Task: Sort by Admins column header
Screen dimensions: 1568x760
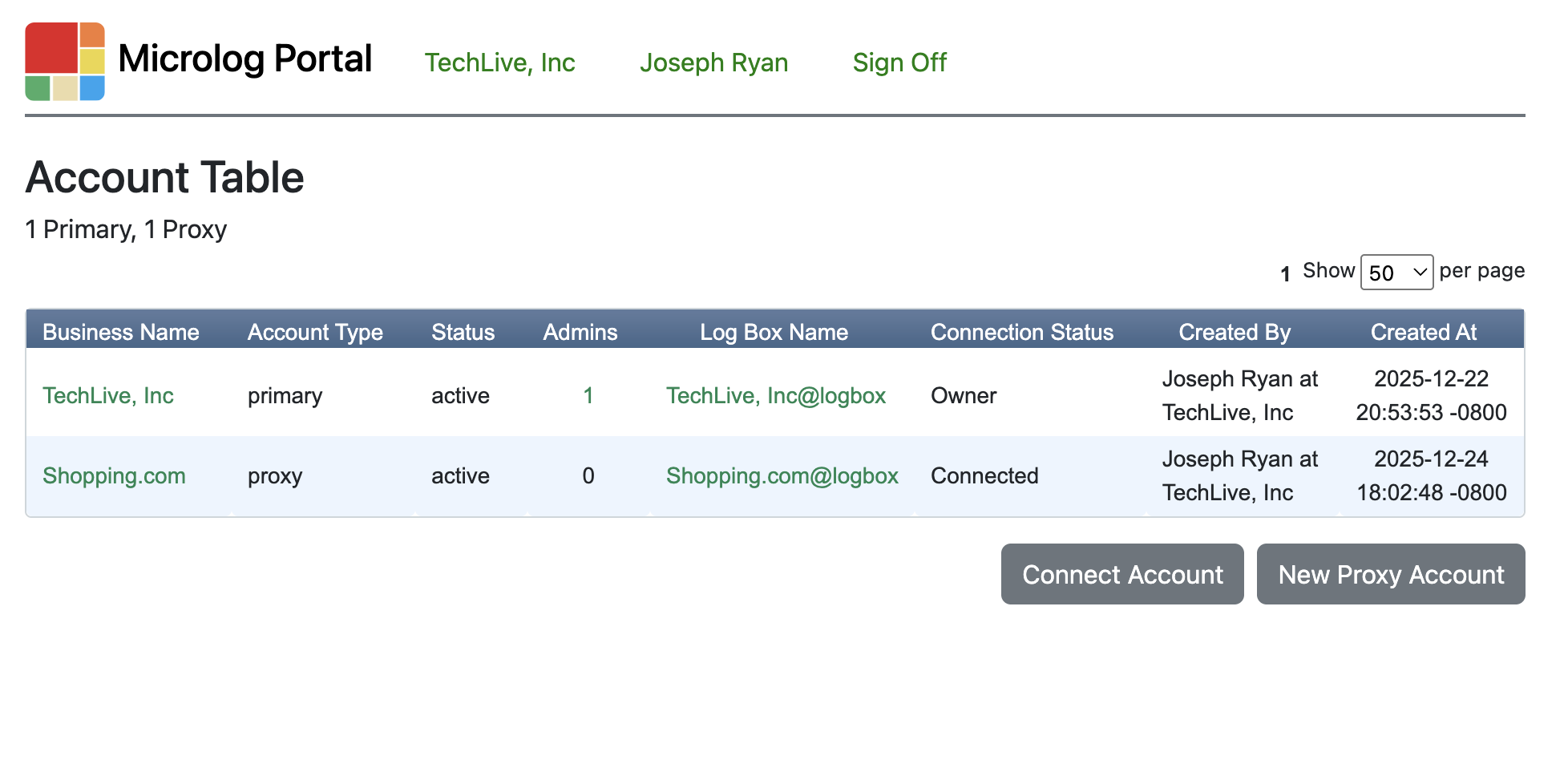Action: click(580, 332)
